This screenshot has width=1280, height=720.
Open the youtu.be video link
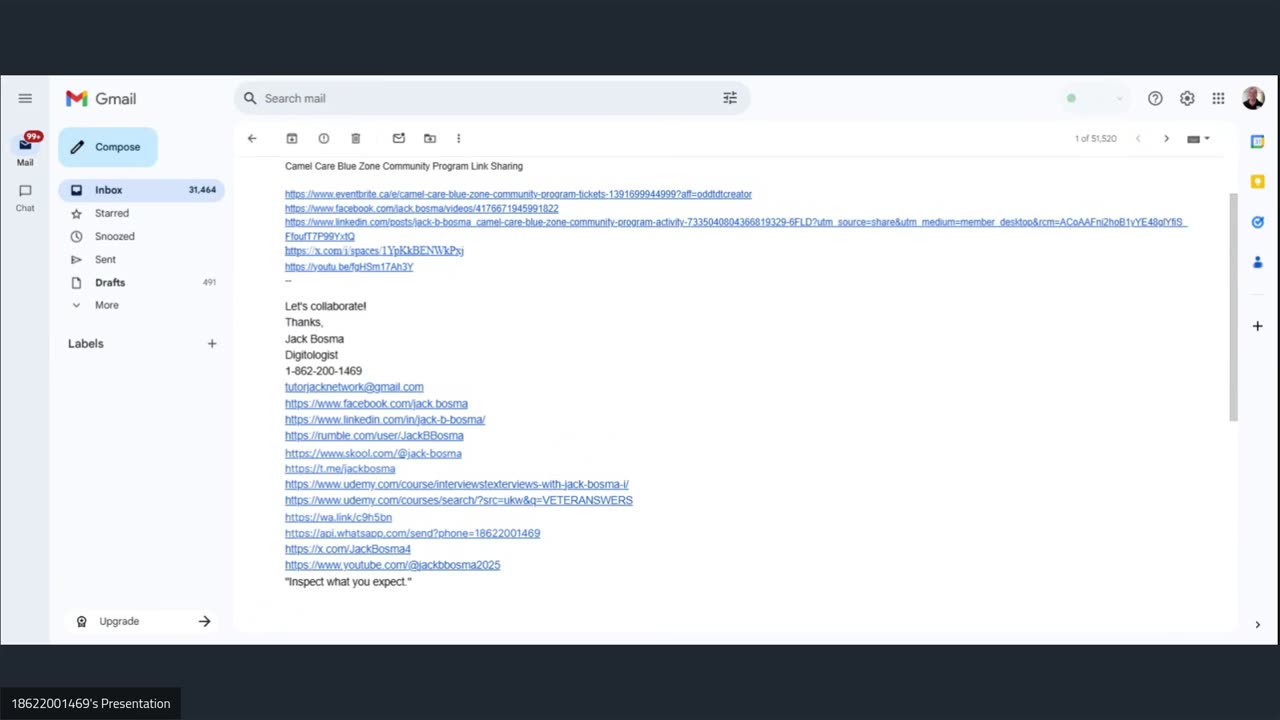pyautogui.click(x=349, y=267)
